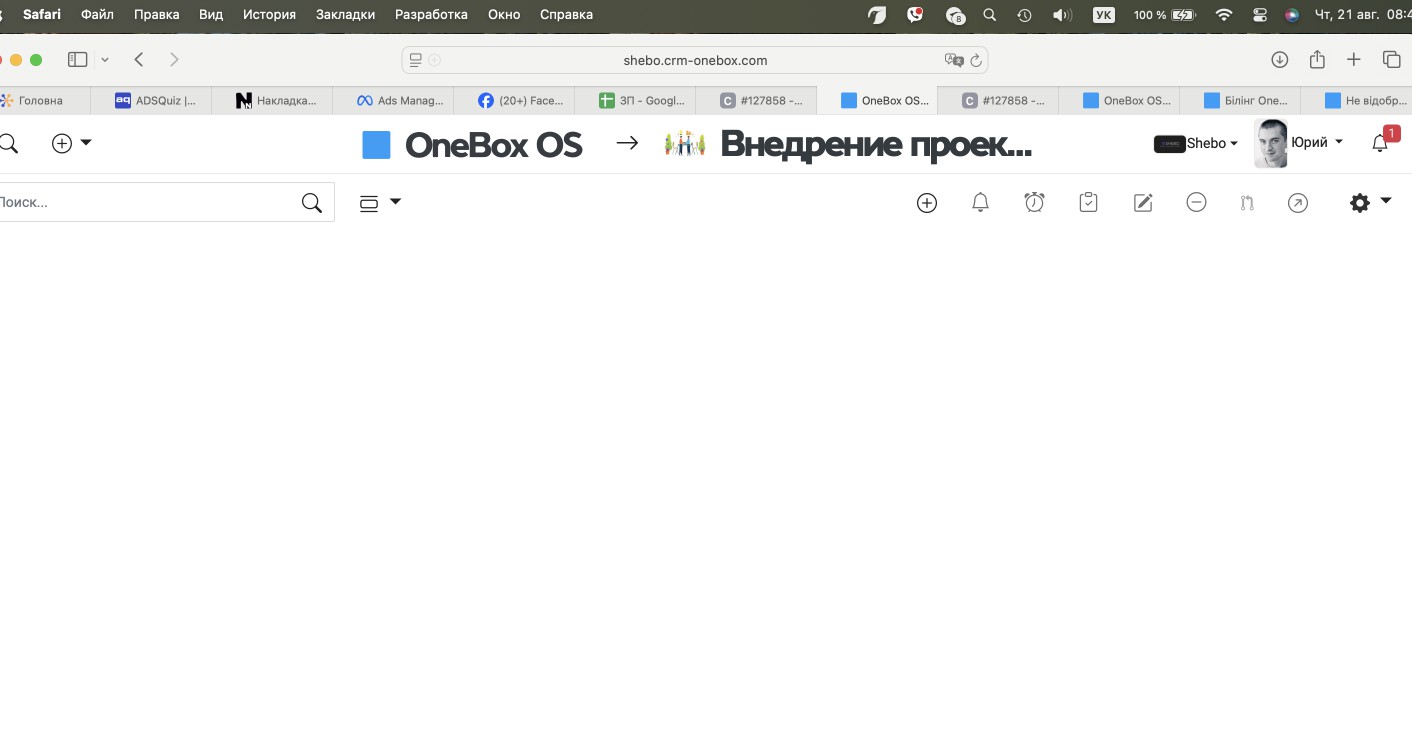Click the alarm clock reminder icon
1412x748 pixels.
pos(1035,203)
